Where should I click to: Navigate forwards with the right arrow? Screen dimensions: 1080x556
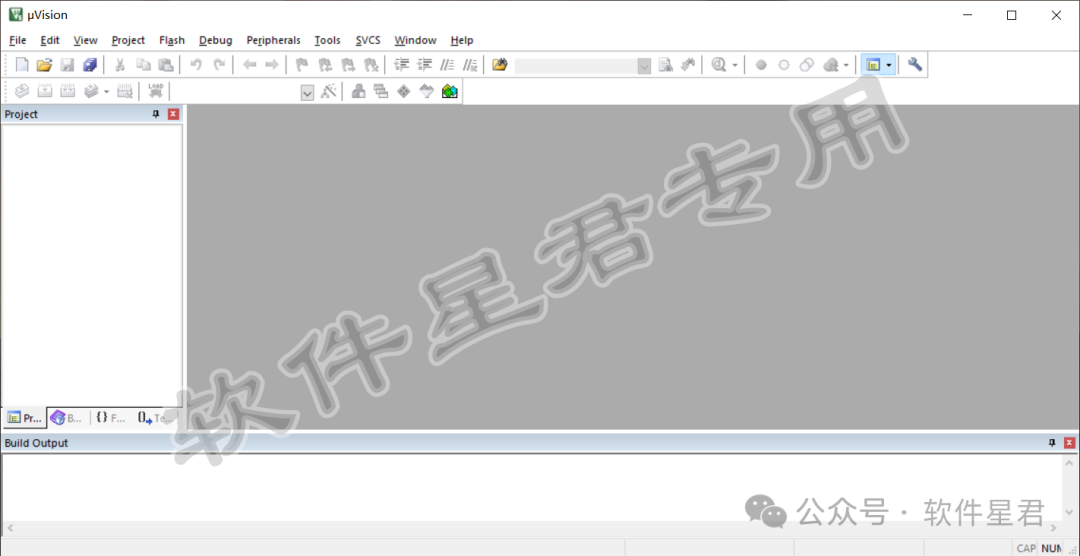click(272, 65)
